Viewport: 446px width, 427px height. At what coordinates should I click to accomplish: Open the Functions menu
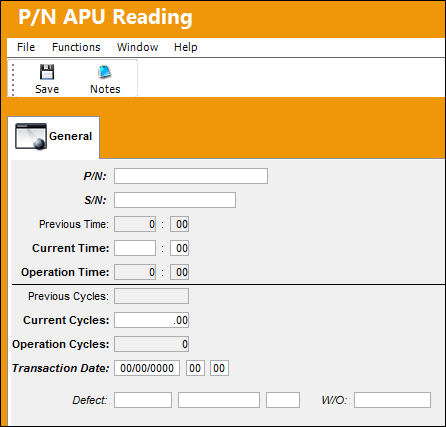coord(76,47)
